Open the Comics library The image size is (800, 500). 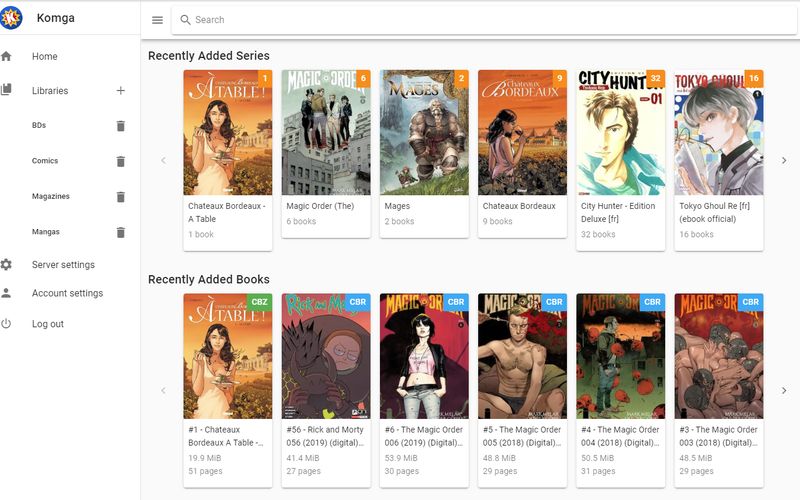coord(45,161)
